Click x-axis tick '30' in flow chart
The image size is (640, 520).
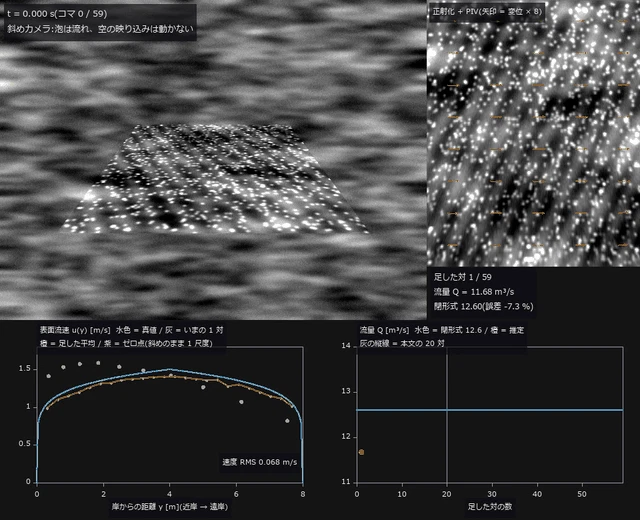(x=492, y=494)
